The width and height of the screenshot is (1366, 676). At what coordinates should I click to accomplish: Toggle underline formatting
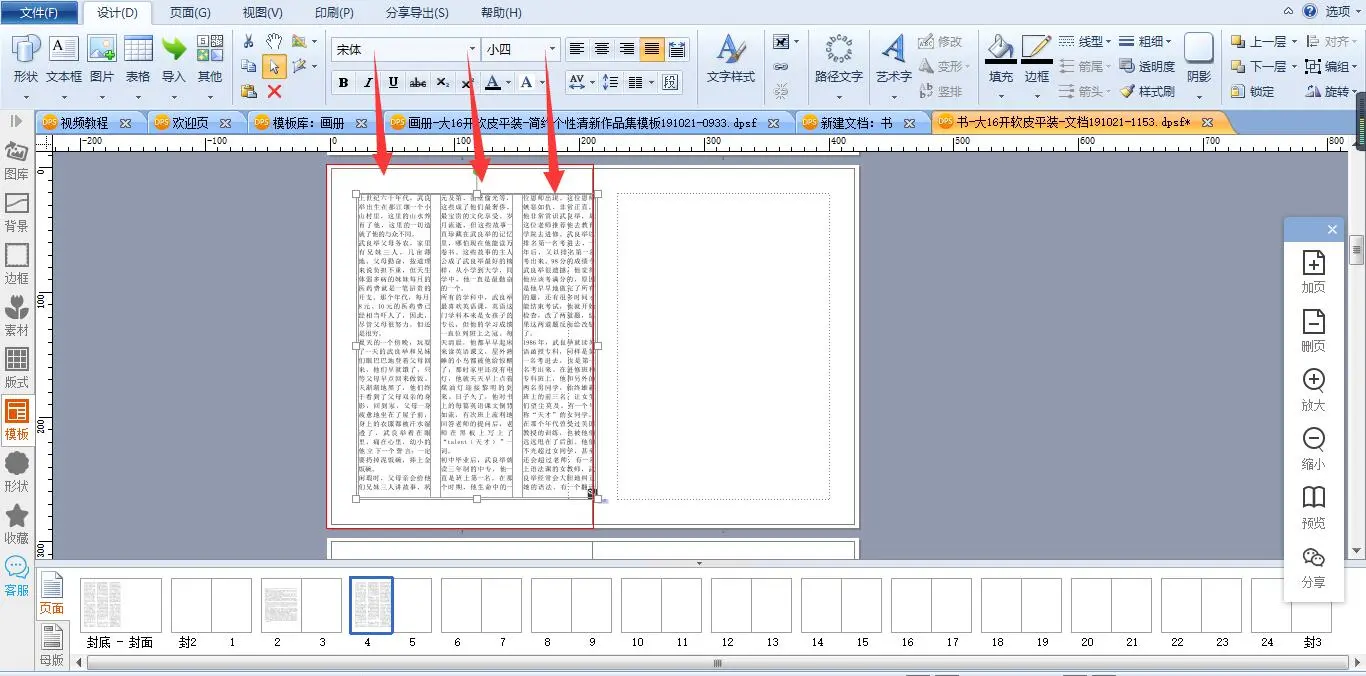[393, 82]
